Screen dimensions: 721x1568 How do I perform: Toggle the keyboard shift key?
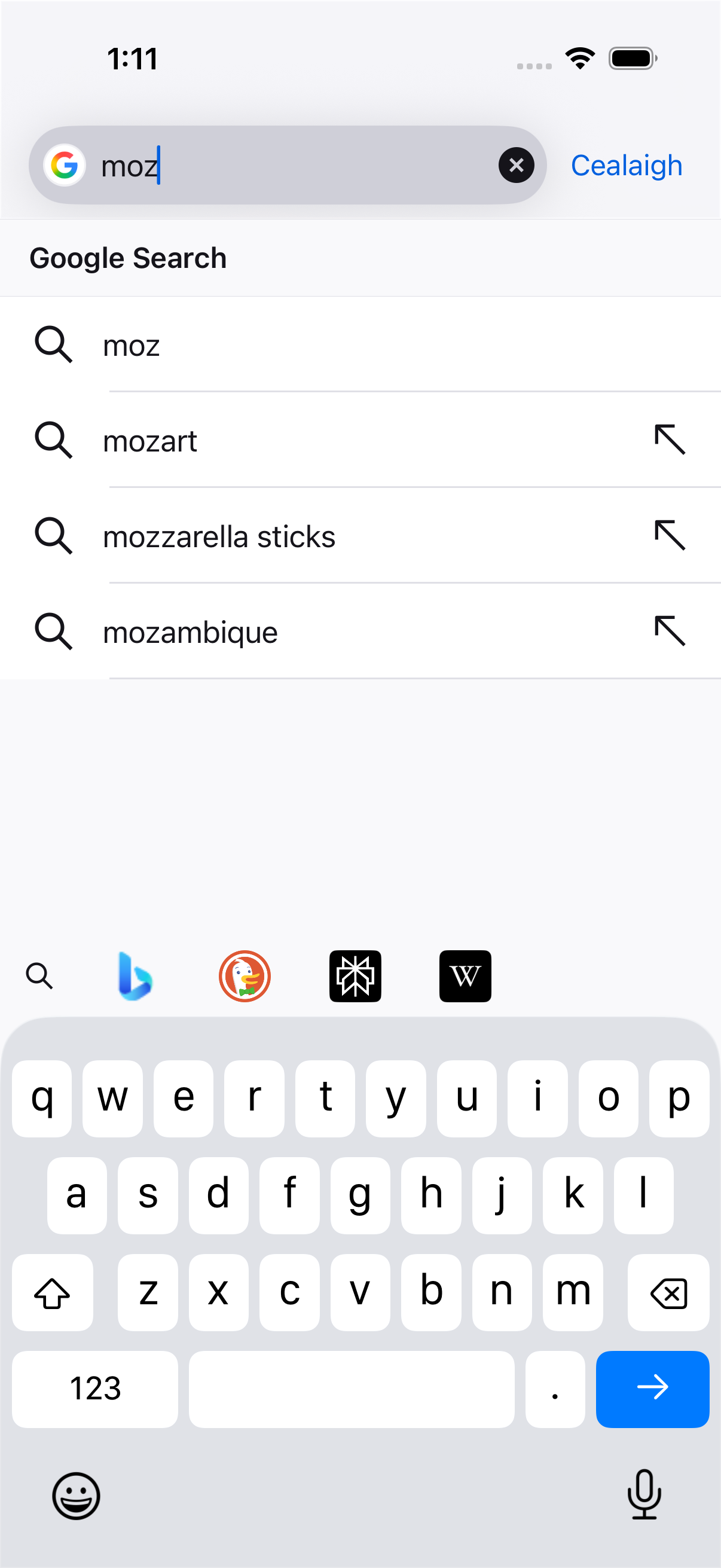(53, 1292)
